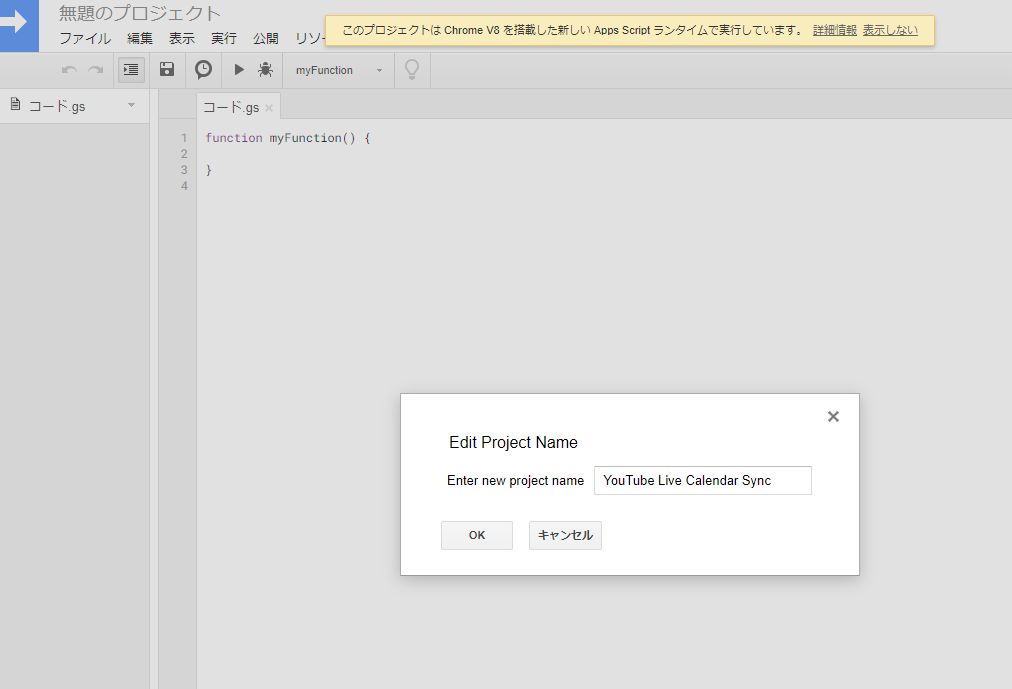
Task: Click the blue arrow Apps Script logo
Action: tap(19, 25)
